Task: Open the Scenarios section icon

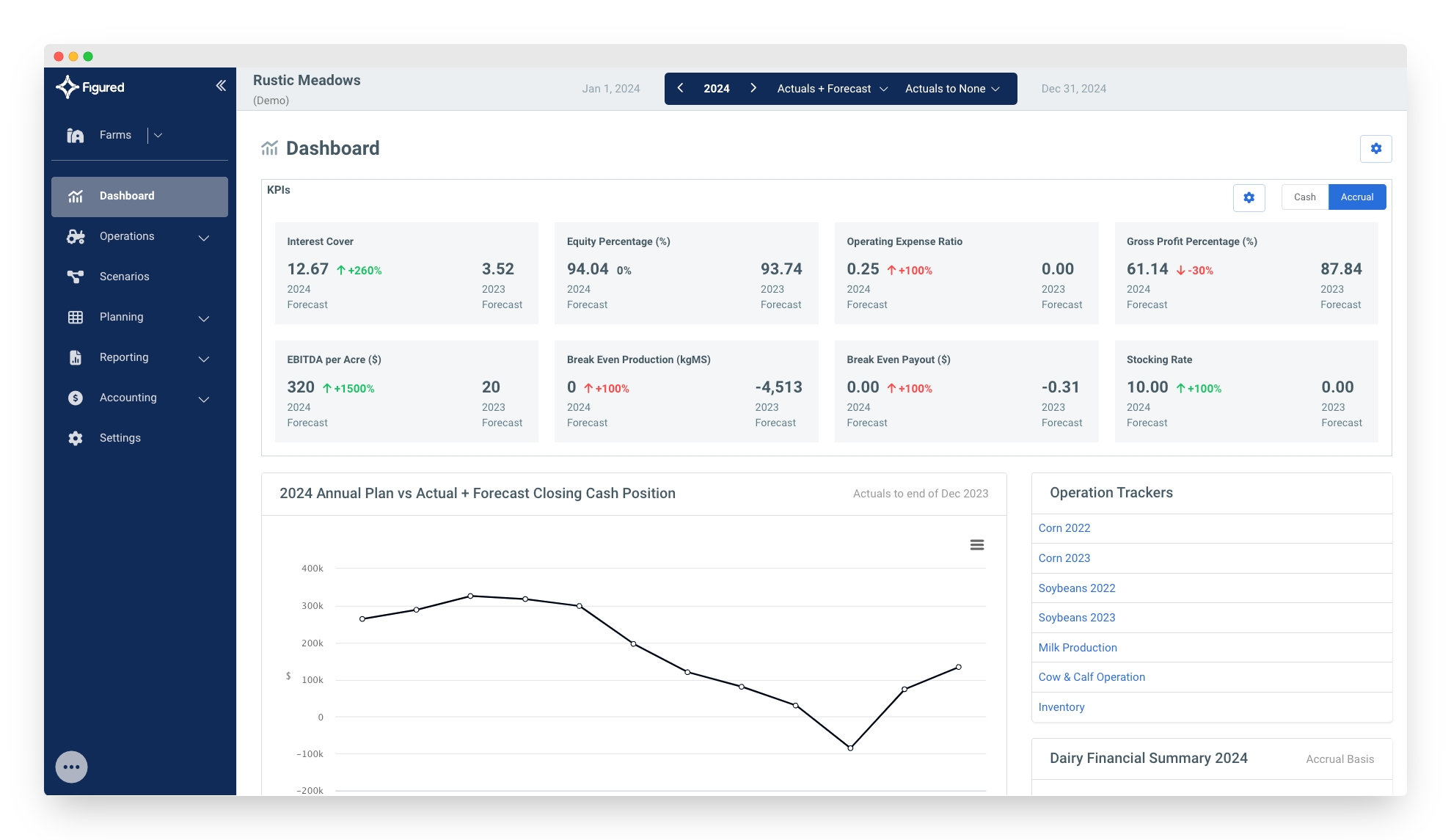Action: (76, 277)
